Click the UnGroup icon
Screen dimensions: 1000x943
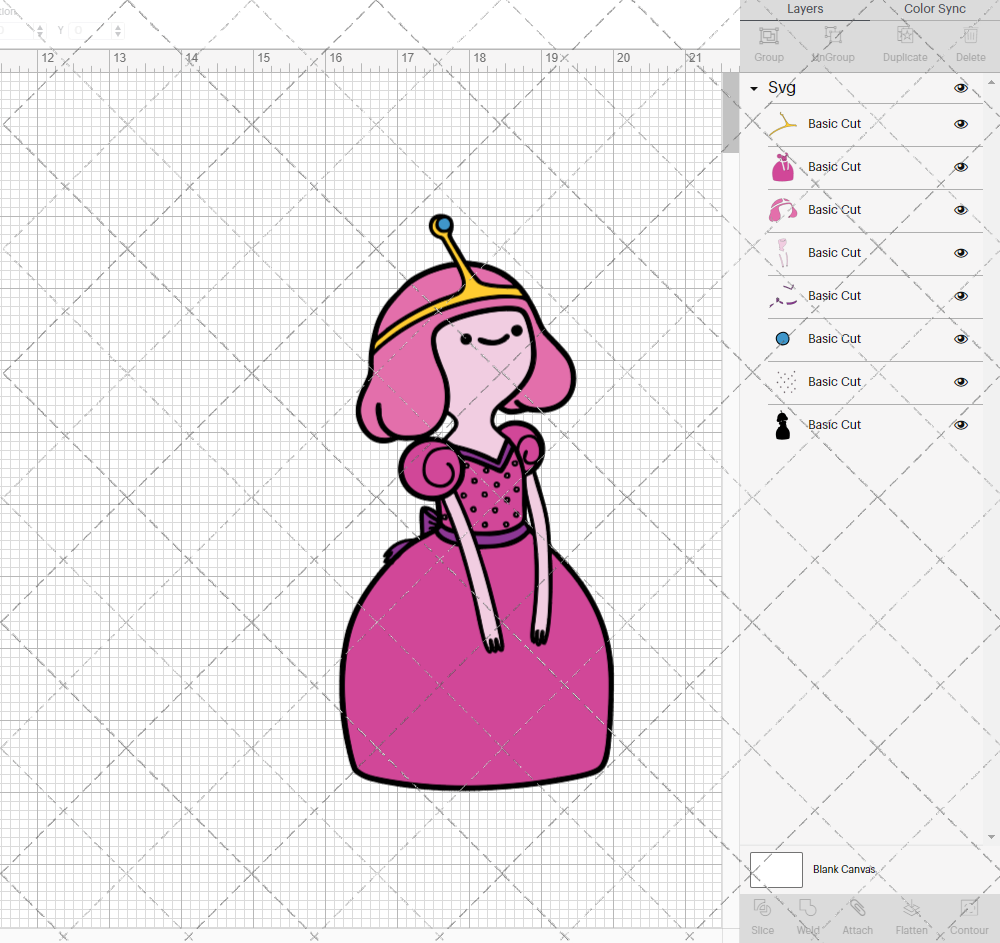click(832, 36)
